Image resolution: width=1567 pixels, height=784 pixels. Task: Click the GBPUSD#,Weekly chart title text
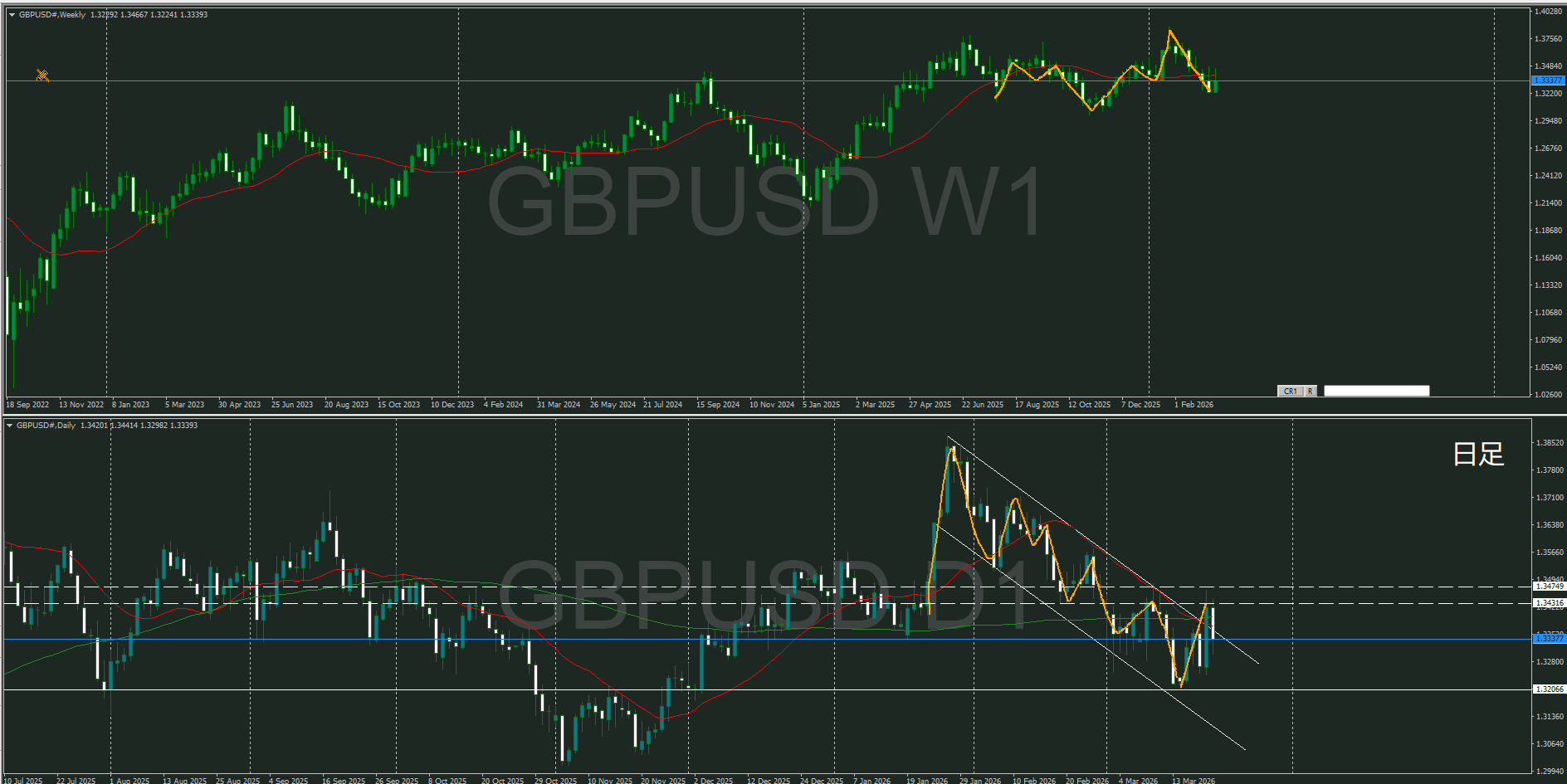pyautogui.click(x=52, y=15)
